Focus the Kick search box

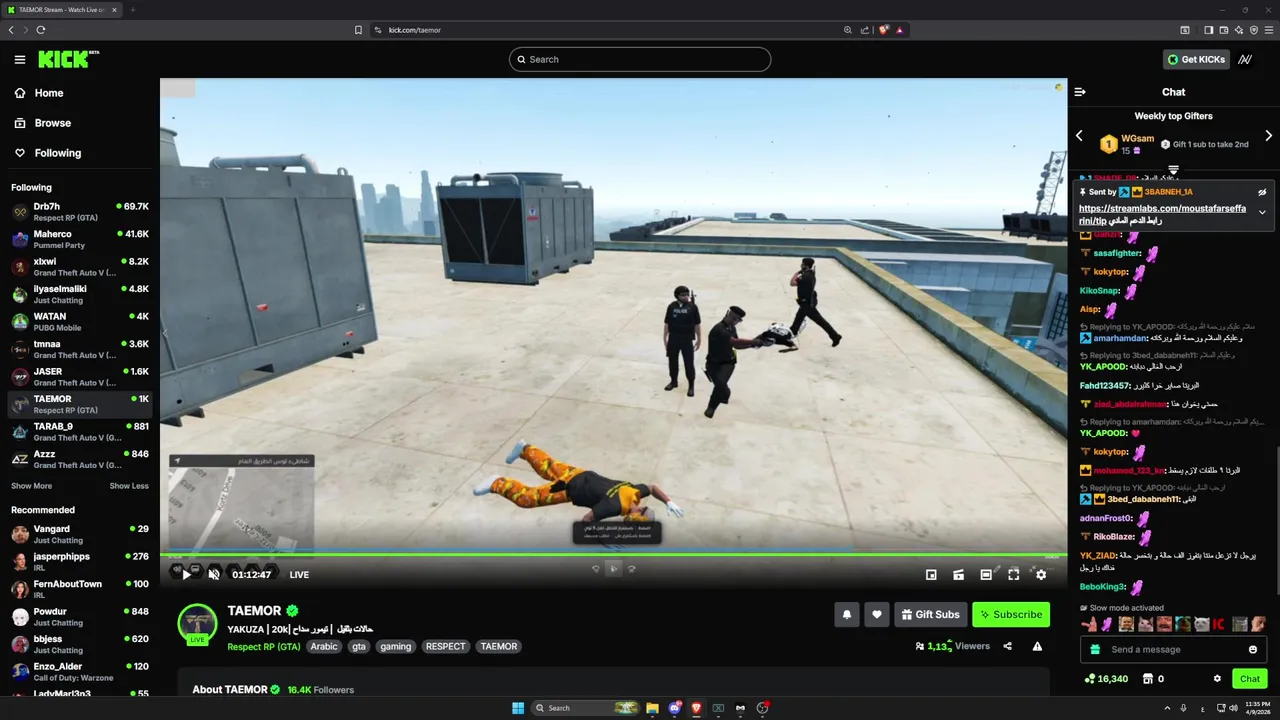640,59
